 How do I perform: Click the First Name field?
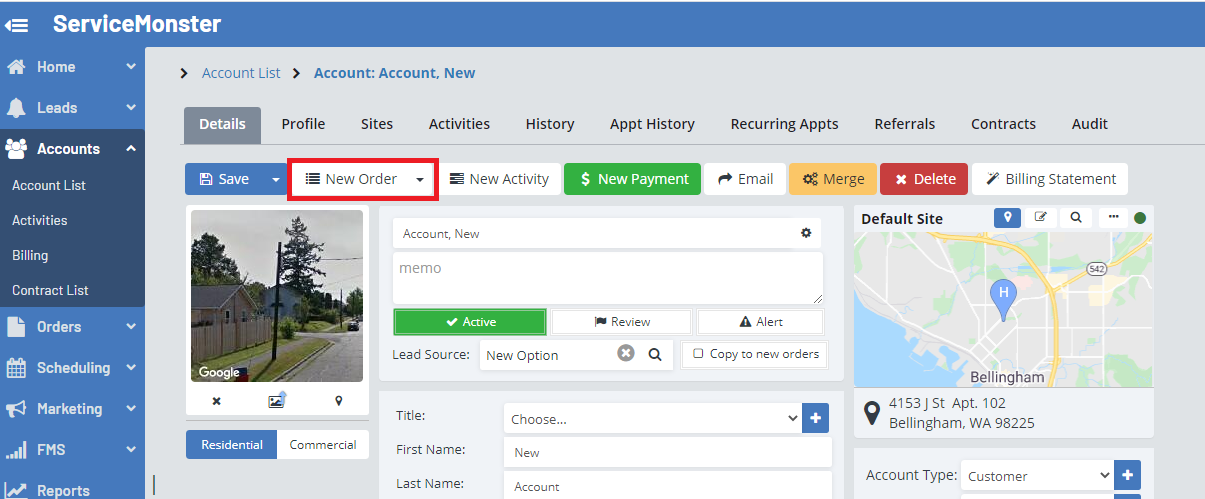tap(667, 452)
